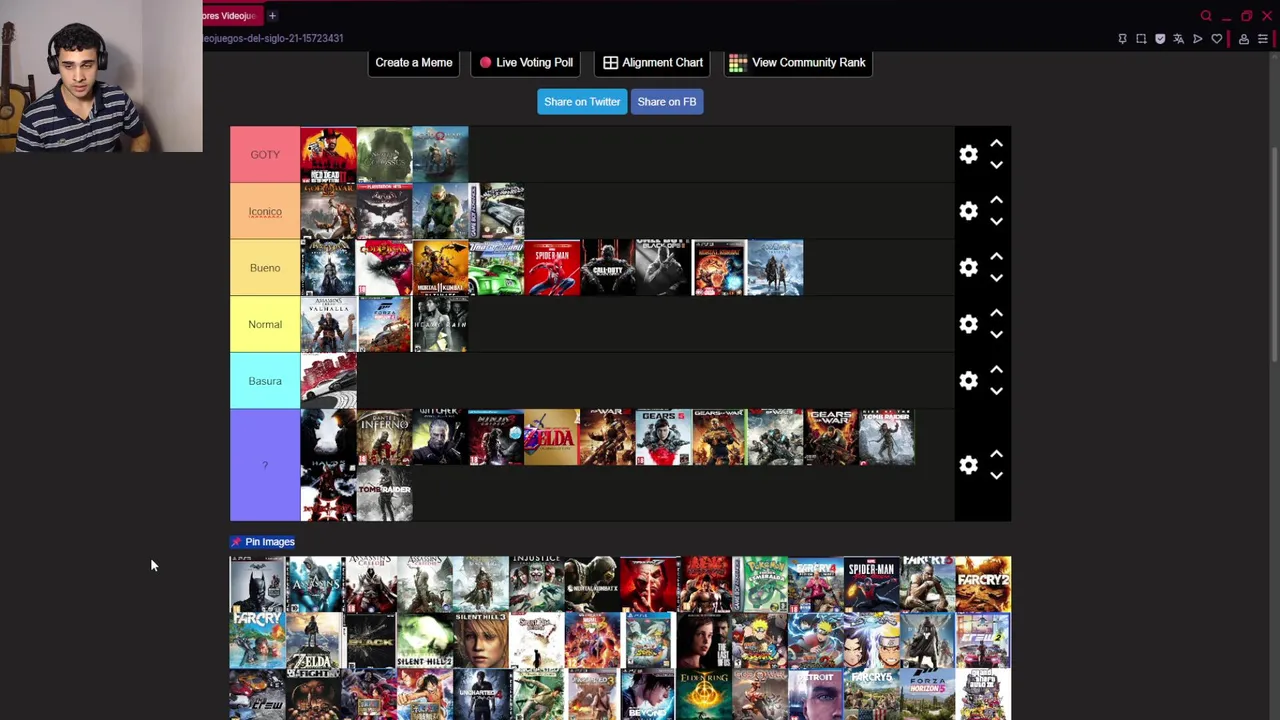Image resolution: width=1280 pixels, height=720 pixels.
Task: Click the purple ? tier label
Action: tap(265, 465)
